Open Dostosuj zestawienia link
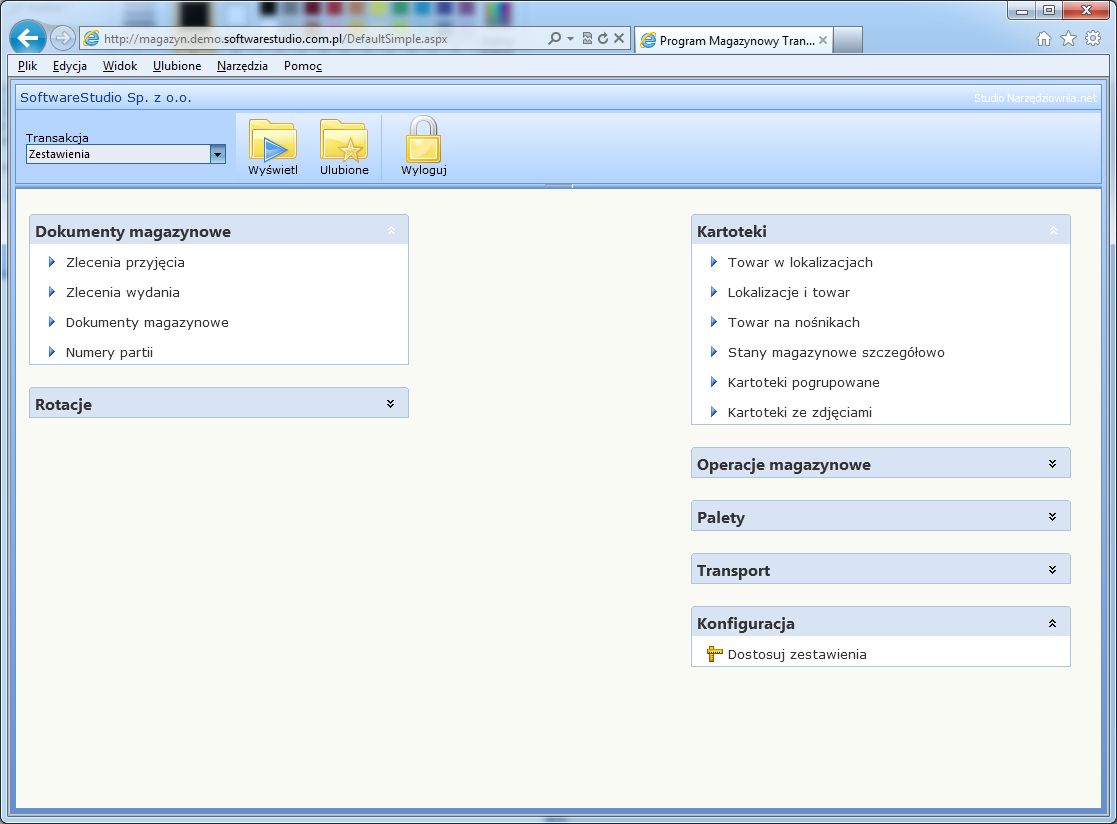 797,654
